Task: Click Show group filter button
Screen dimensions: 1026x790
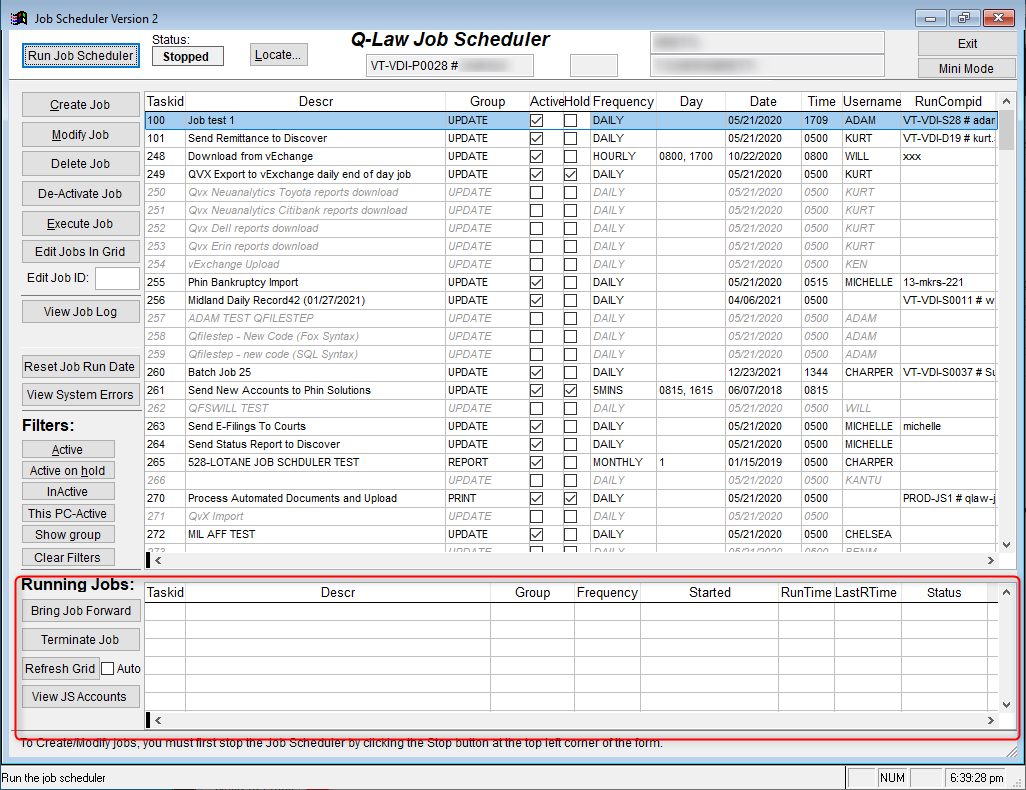Action: pyautogui.click(x=68, y=535)
